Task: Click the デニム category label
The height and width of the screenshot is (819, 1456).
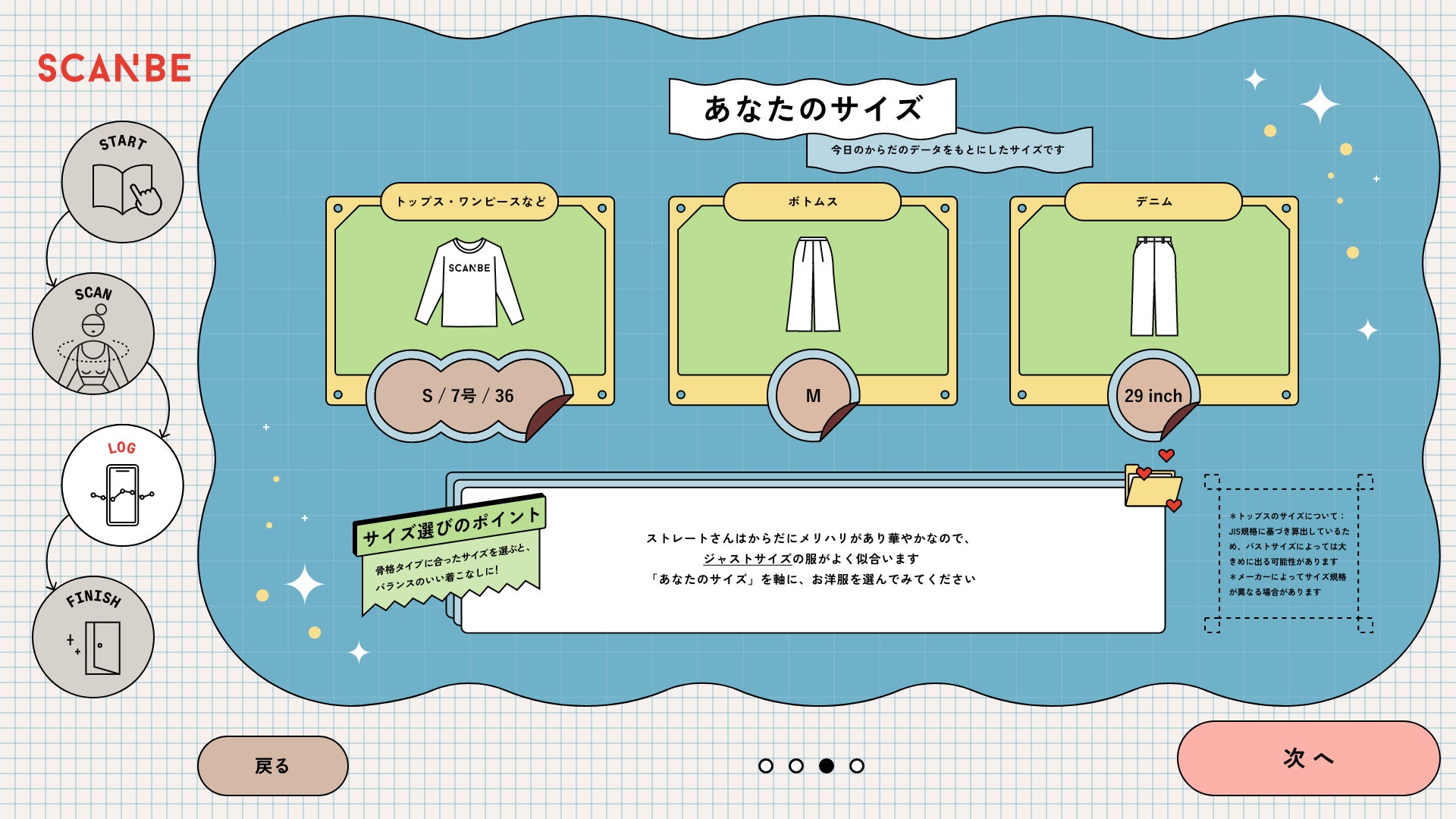Action: (x=1153, y=202)
